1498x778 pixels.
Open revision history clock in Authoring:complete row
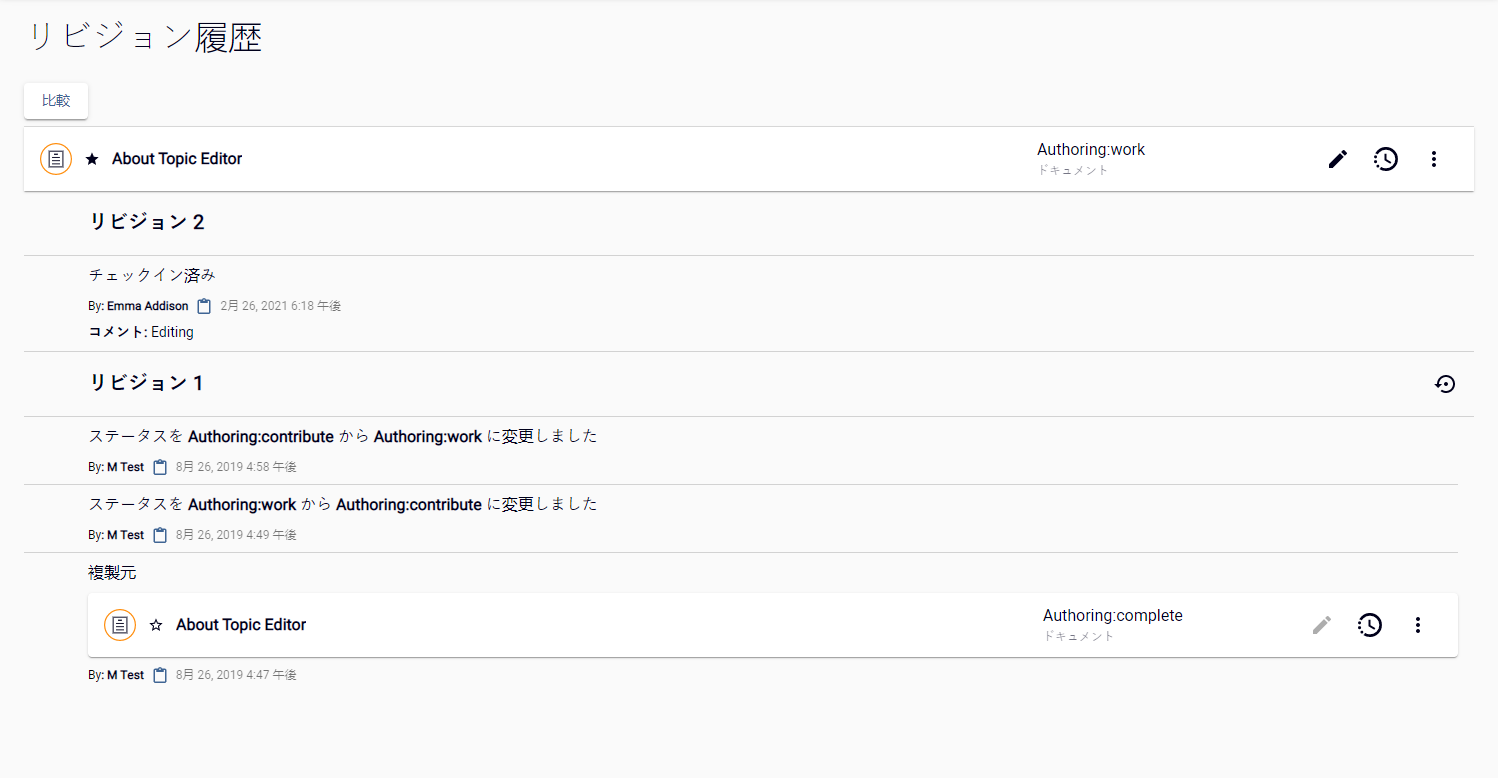pos(1370,625)
